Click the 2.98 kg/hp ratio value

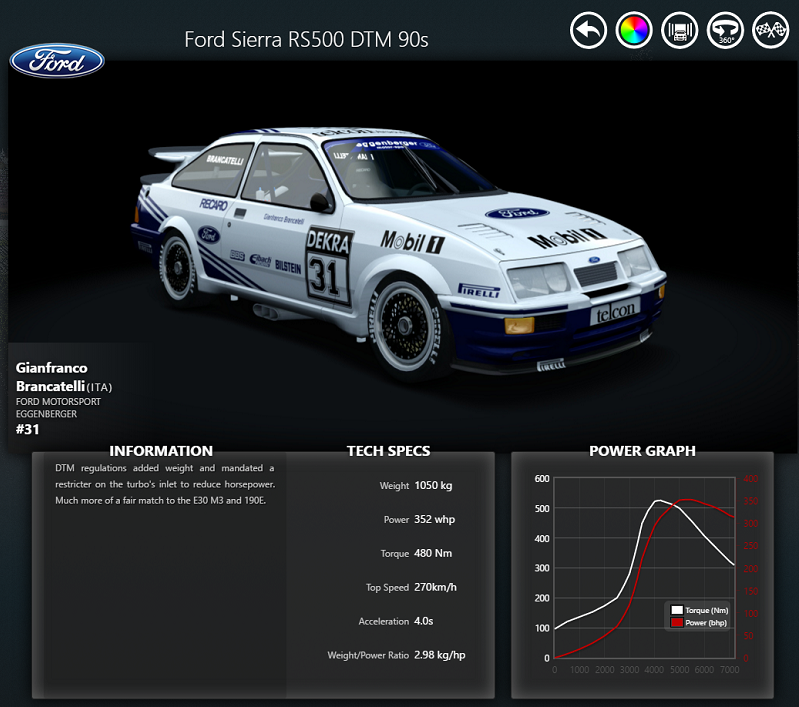[x=440, y=655]
